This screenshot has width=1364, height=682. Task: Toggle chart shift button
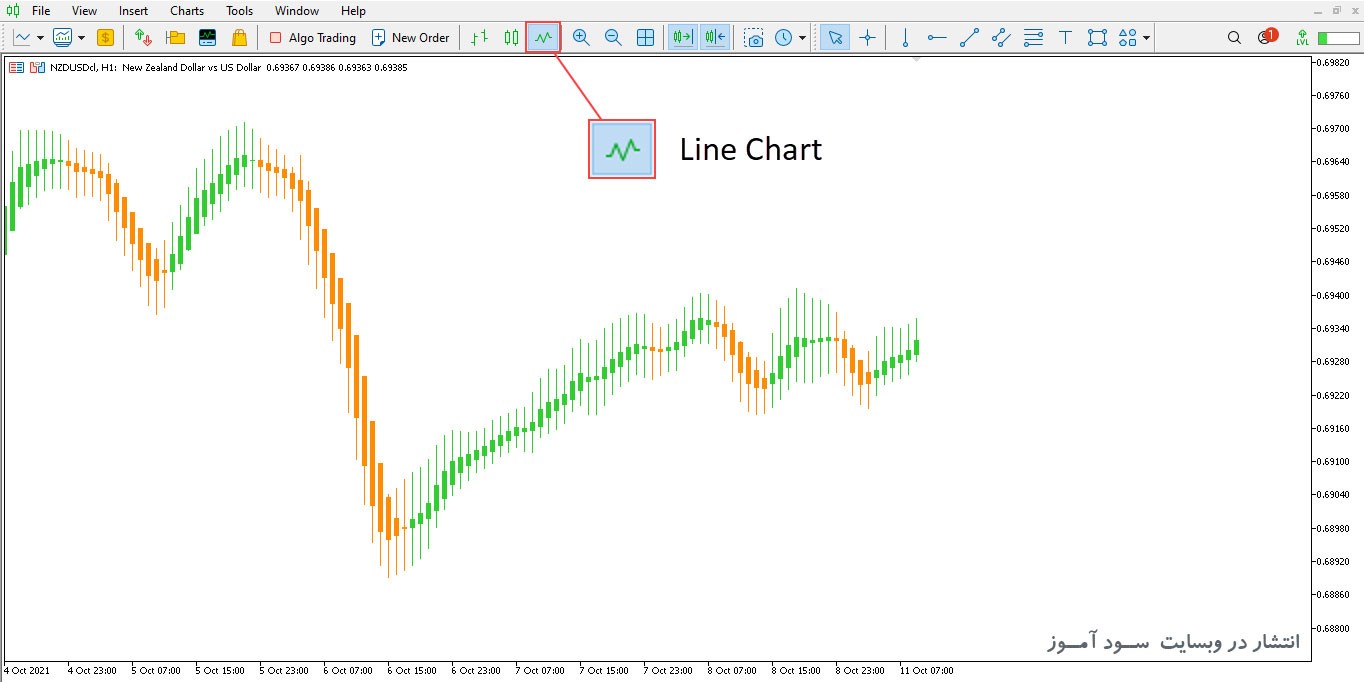click(715, 38)
